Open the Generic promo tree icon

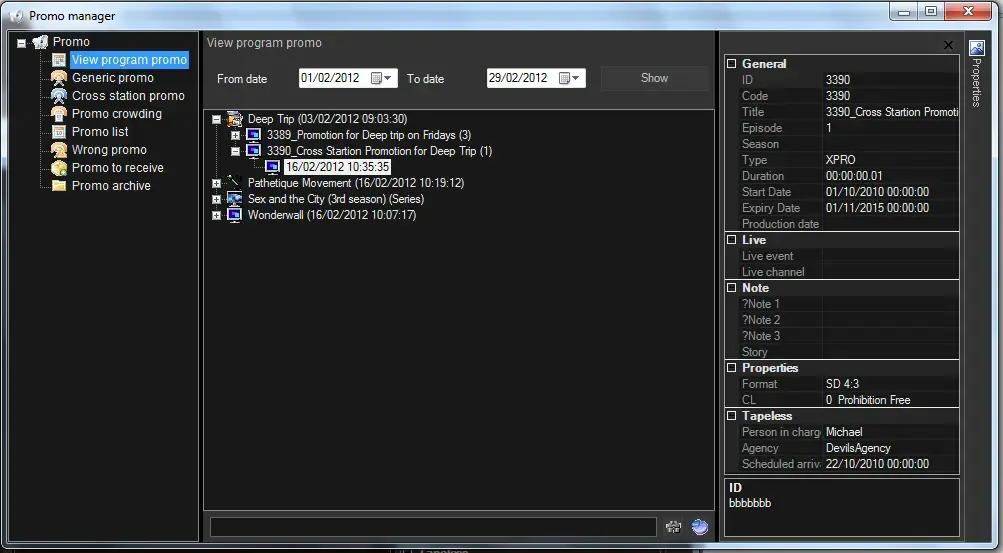click(59, 78)
